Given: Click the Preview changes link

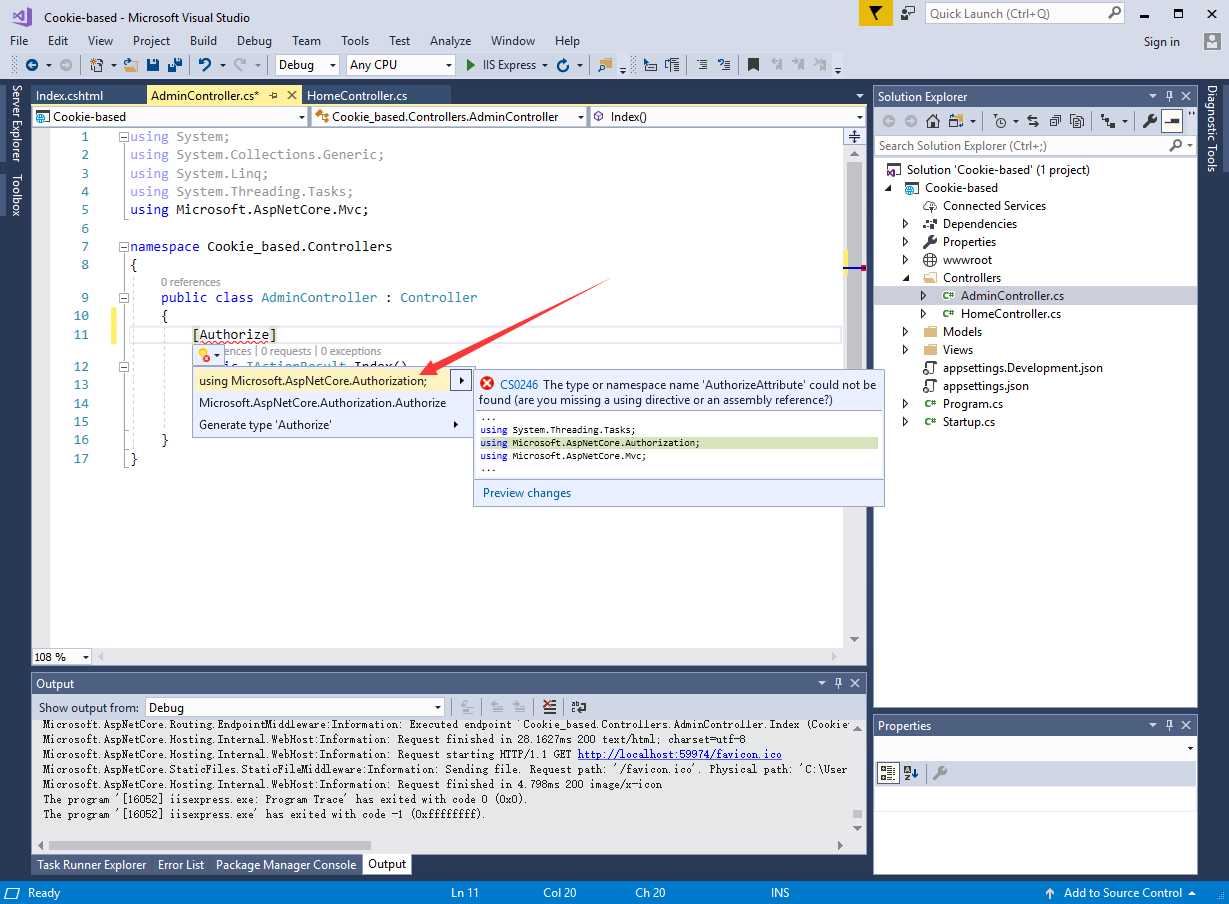Looking at the screenshot, I should click(527, 493).
